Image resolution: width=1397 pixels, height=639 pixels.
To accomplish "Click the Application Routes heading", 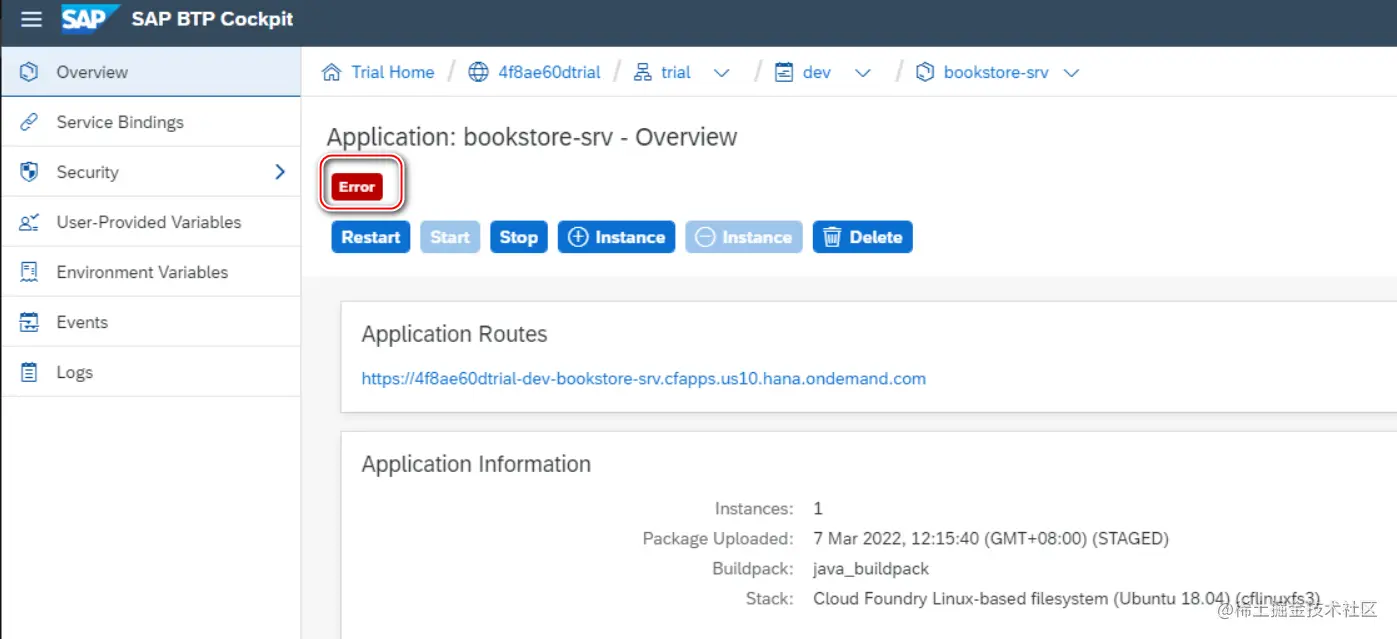I will (x=455, y=334).
